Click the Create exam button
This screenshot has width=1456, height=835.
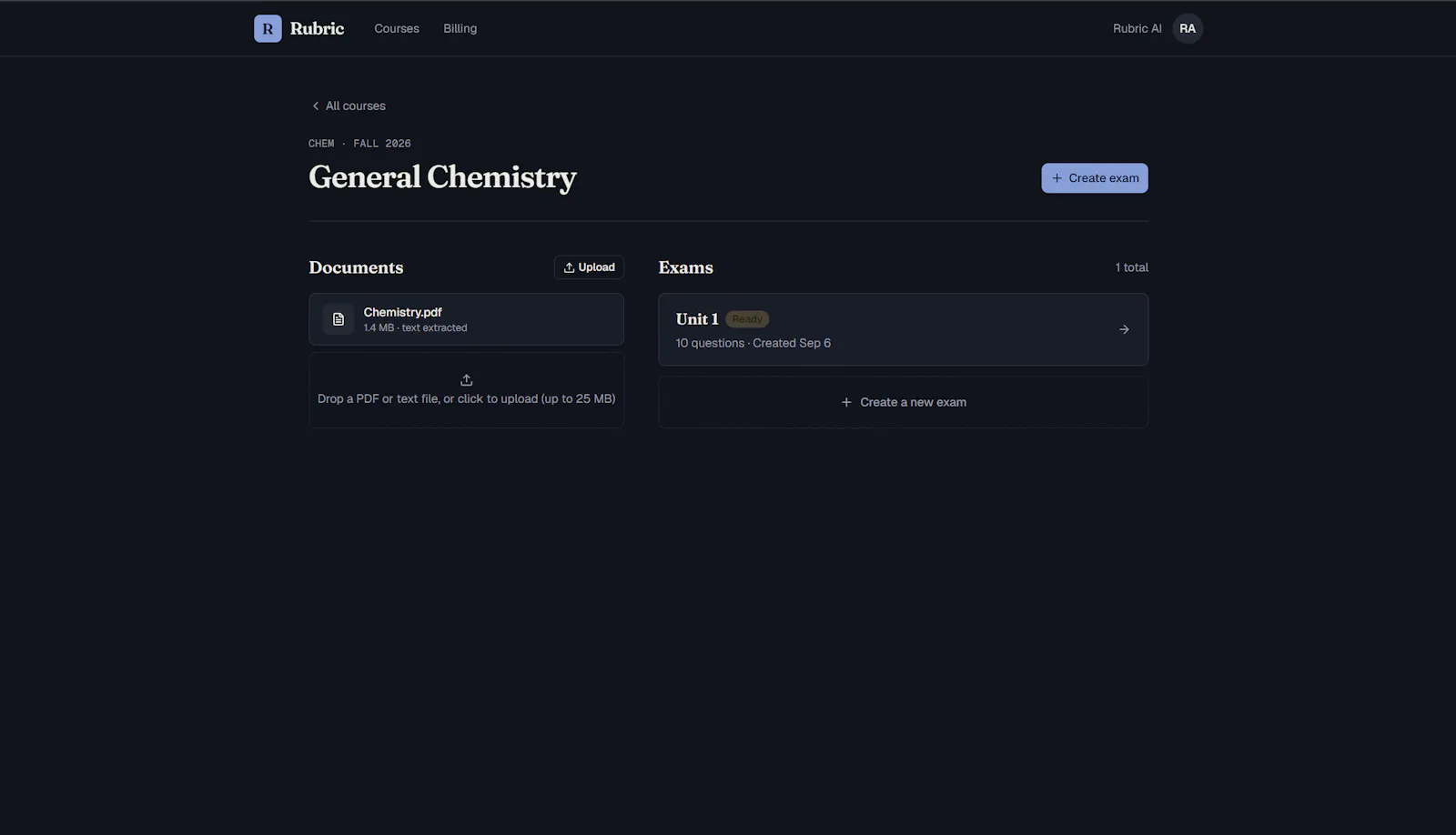(1095, 178)
